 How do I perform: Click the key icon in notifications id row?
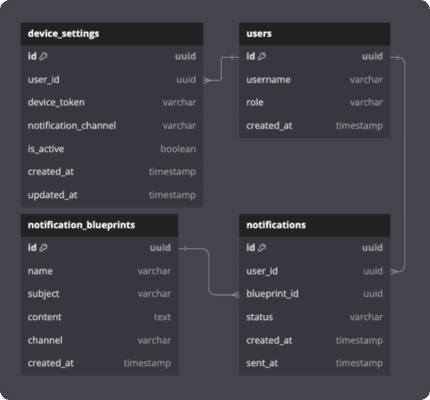[x=262, y=248]
